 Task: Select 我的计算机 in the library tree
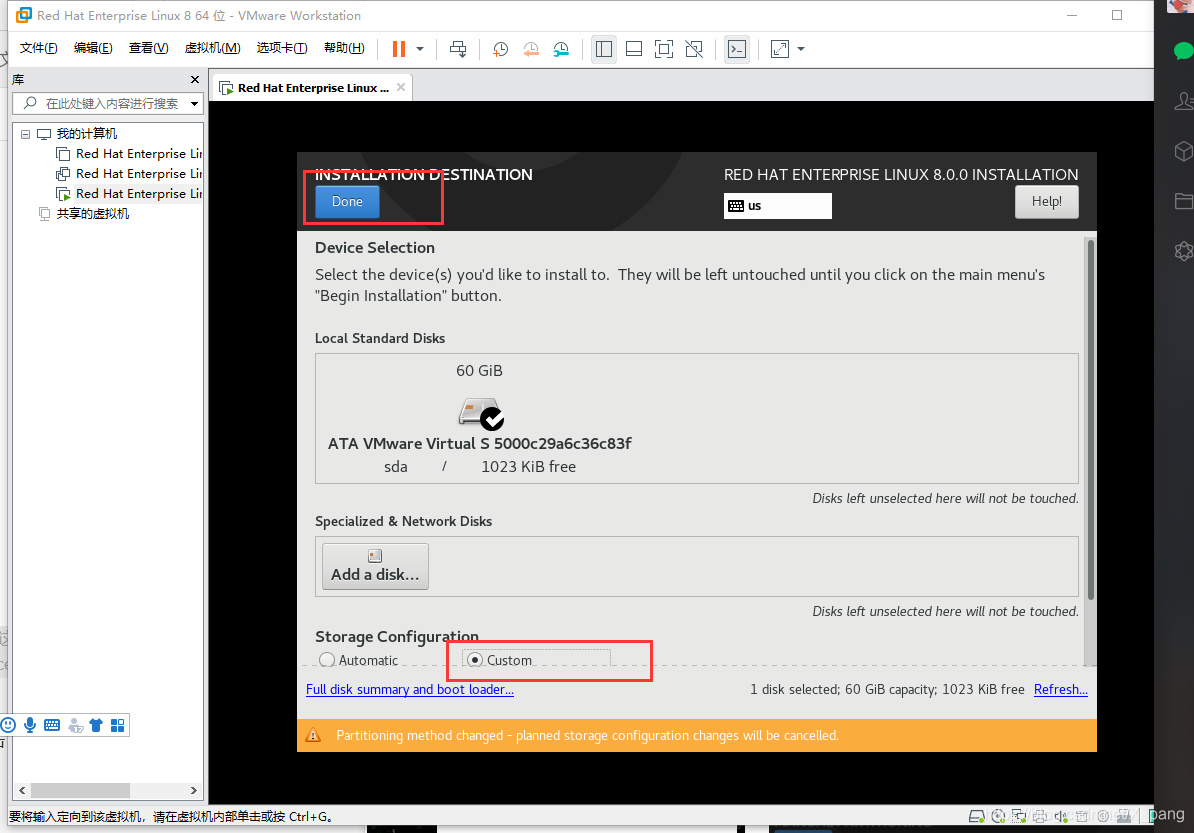[x=86, y=134]
